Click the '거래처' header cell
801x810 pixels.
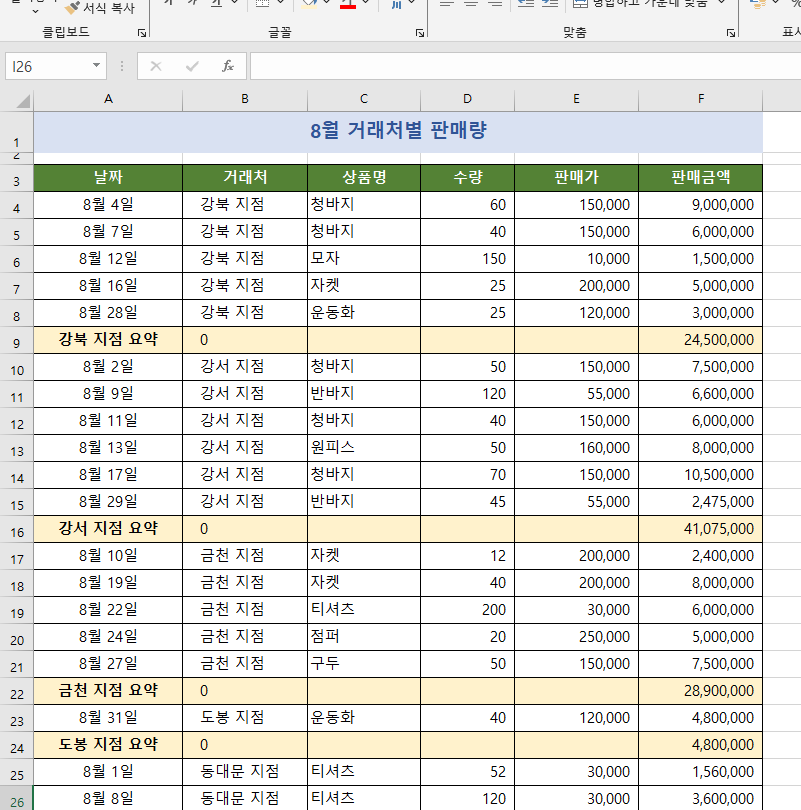245,178
